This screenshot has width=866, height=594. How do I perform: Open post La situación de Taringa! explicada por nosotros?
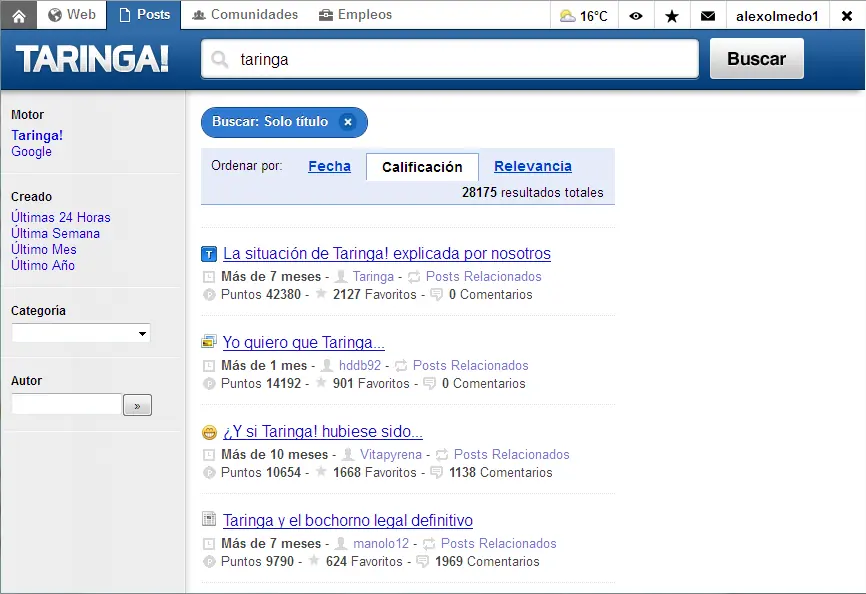[x=387, y=253]
